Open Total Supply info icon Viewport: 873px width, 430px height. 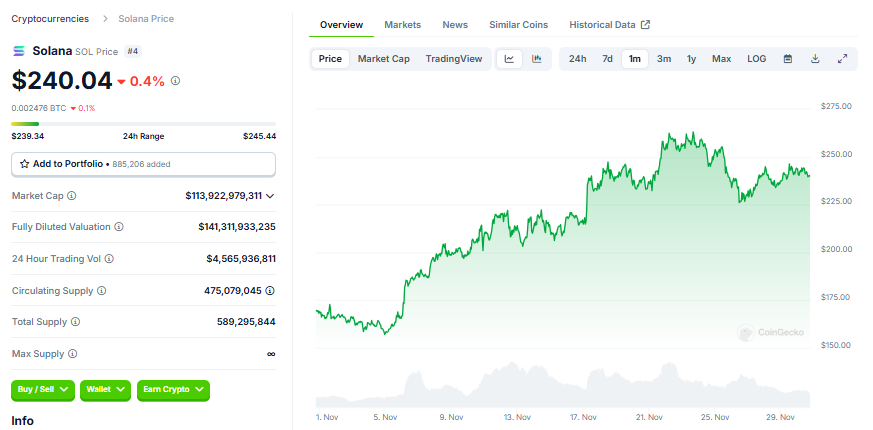pos(75,322)
